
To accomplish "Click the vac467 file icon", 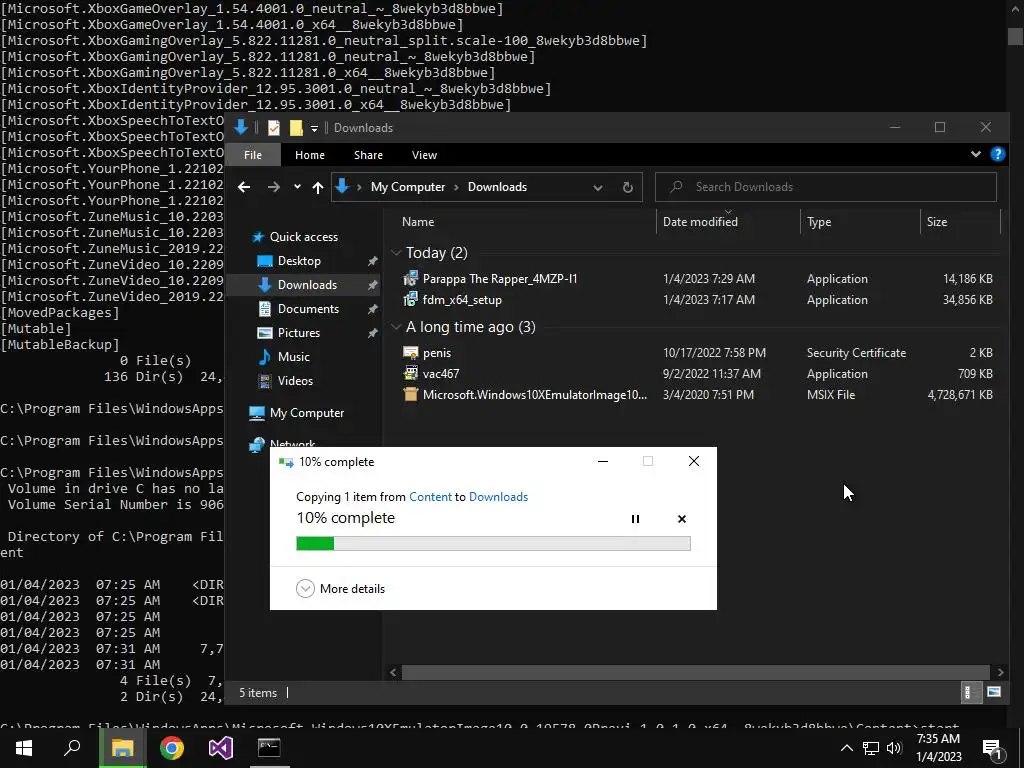I will (x=410, y=374).
